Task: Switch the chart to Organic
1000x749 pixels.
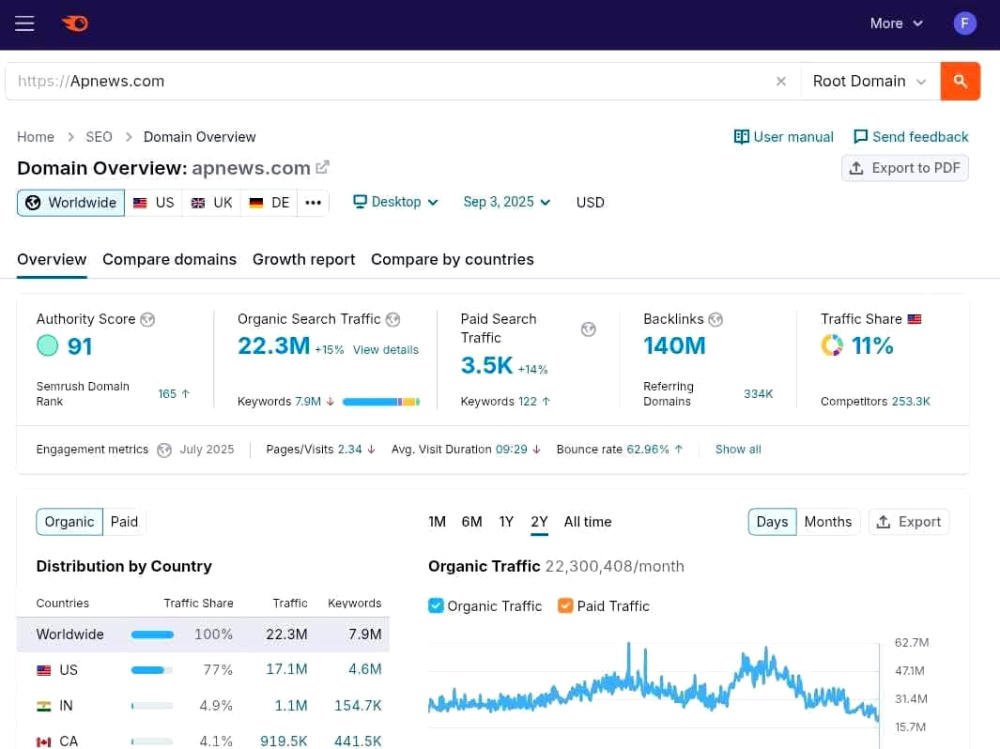Action: pos(70,522)
